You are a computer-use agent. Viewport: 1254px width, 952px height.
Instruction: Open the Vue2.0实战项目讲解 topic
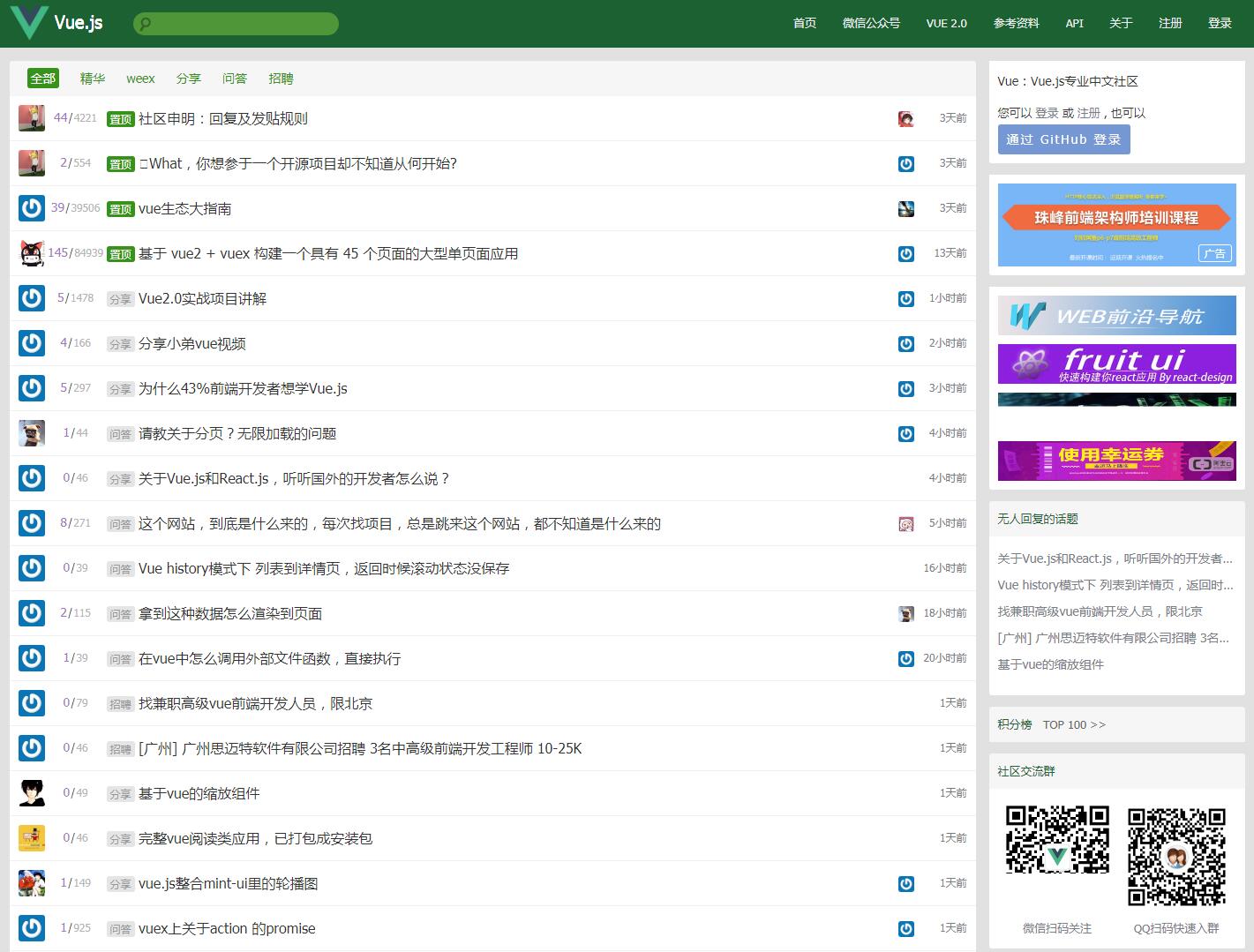point(202,299)
